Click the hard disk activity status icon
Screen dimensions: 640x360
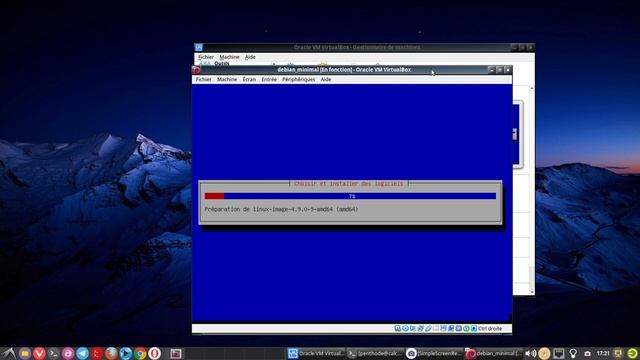point(398,328)
